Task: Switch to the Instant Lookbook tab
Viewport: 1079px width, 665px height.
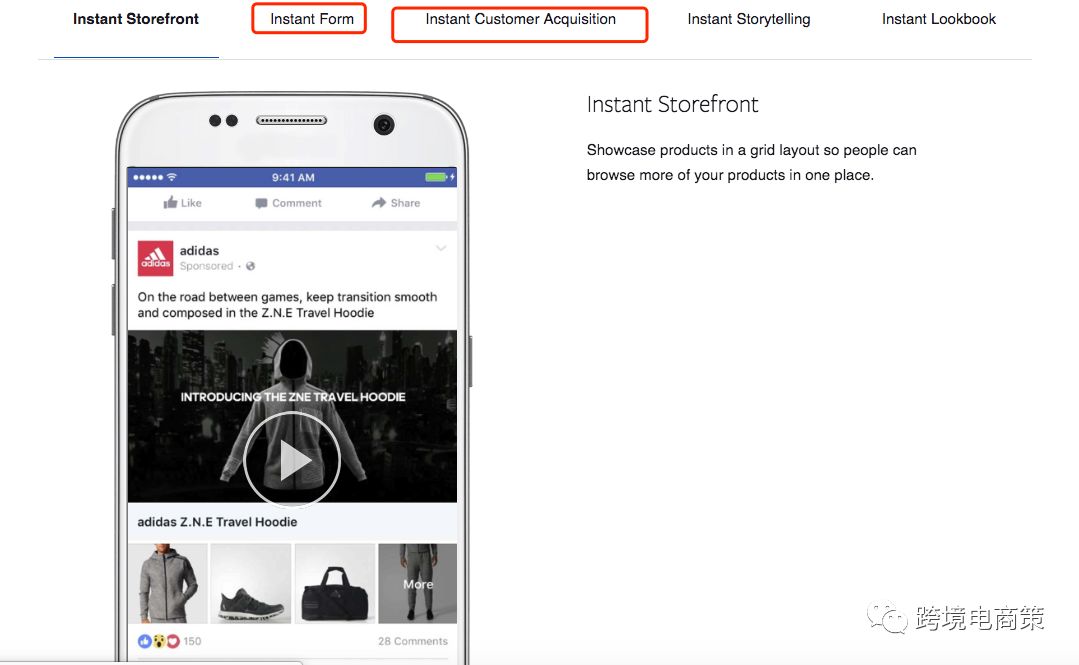Action: tap(937, 18)
